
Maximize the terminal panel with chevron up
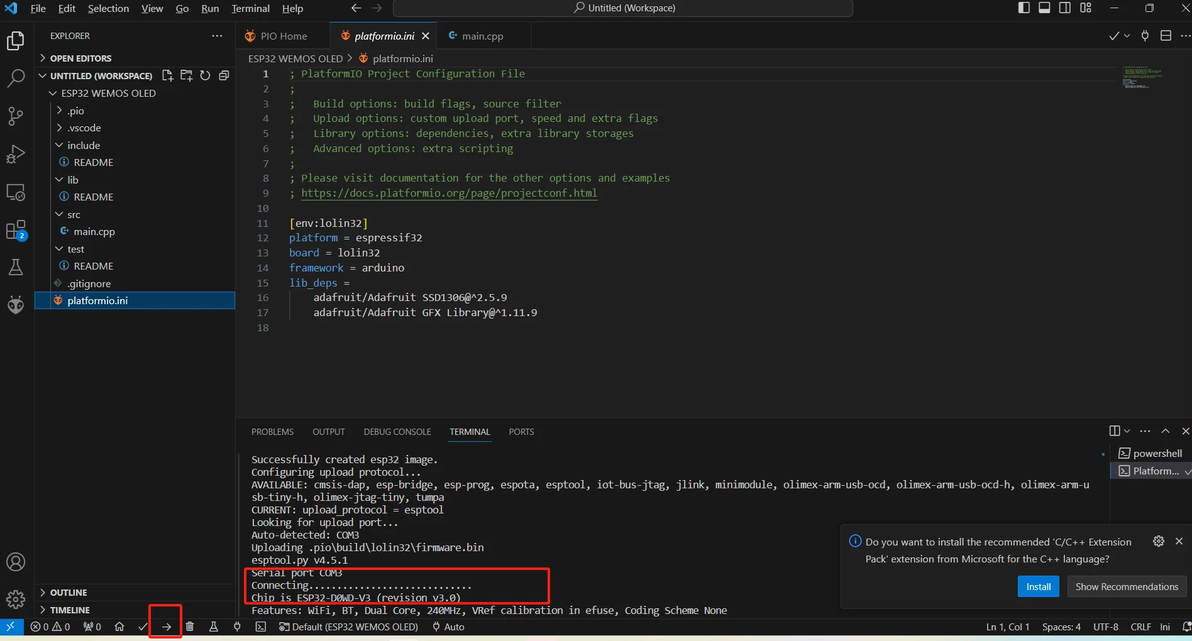(x=1165, y=431)
